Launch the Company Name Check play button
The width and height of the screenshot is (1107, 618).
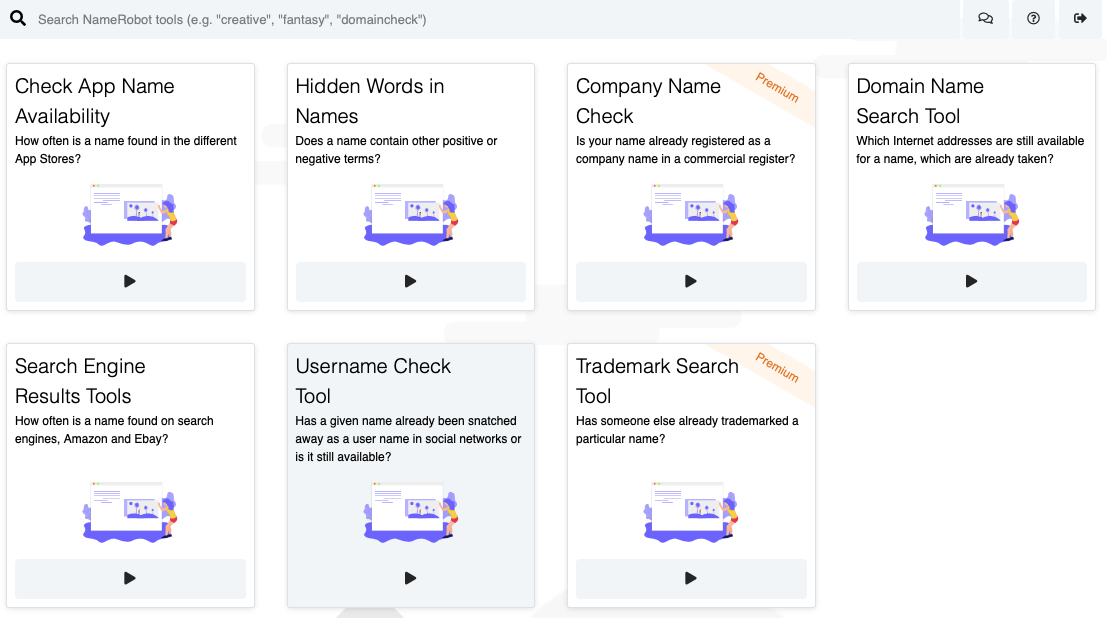click(x=691, y=281)
